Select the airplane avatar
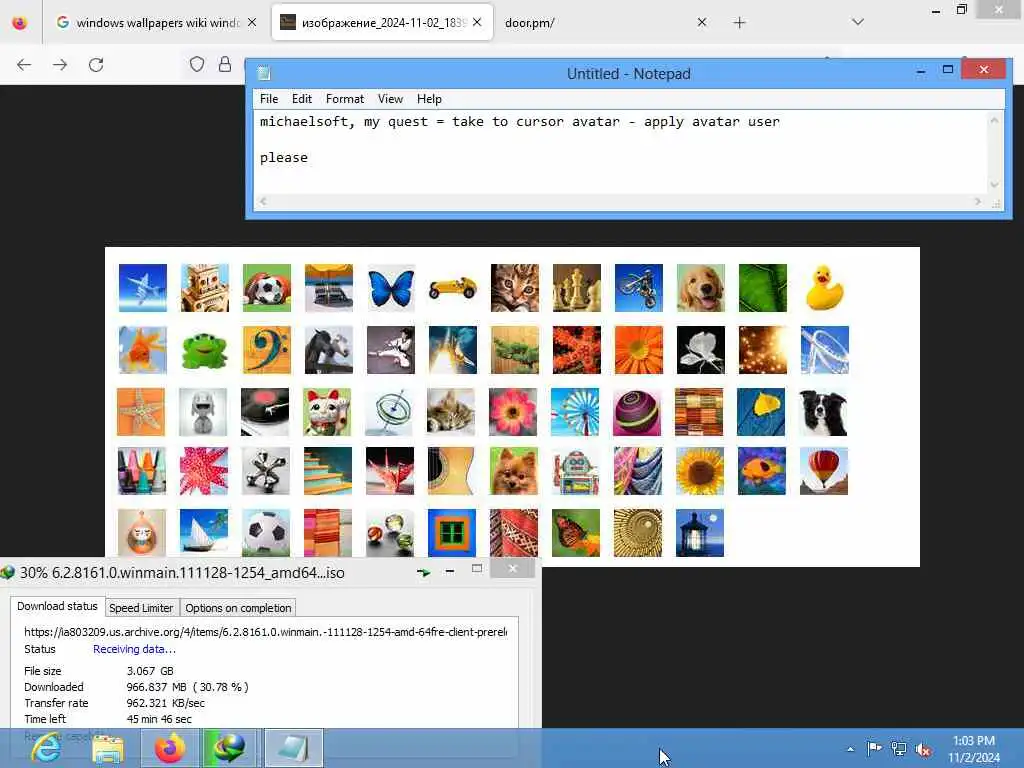Screen dimensions: 1024x768 [143, 287]
